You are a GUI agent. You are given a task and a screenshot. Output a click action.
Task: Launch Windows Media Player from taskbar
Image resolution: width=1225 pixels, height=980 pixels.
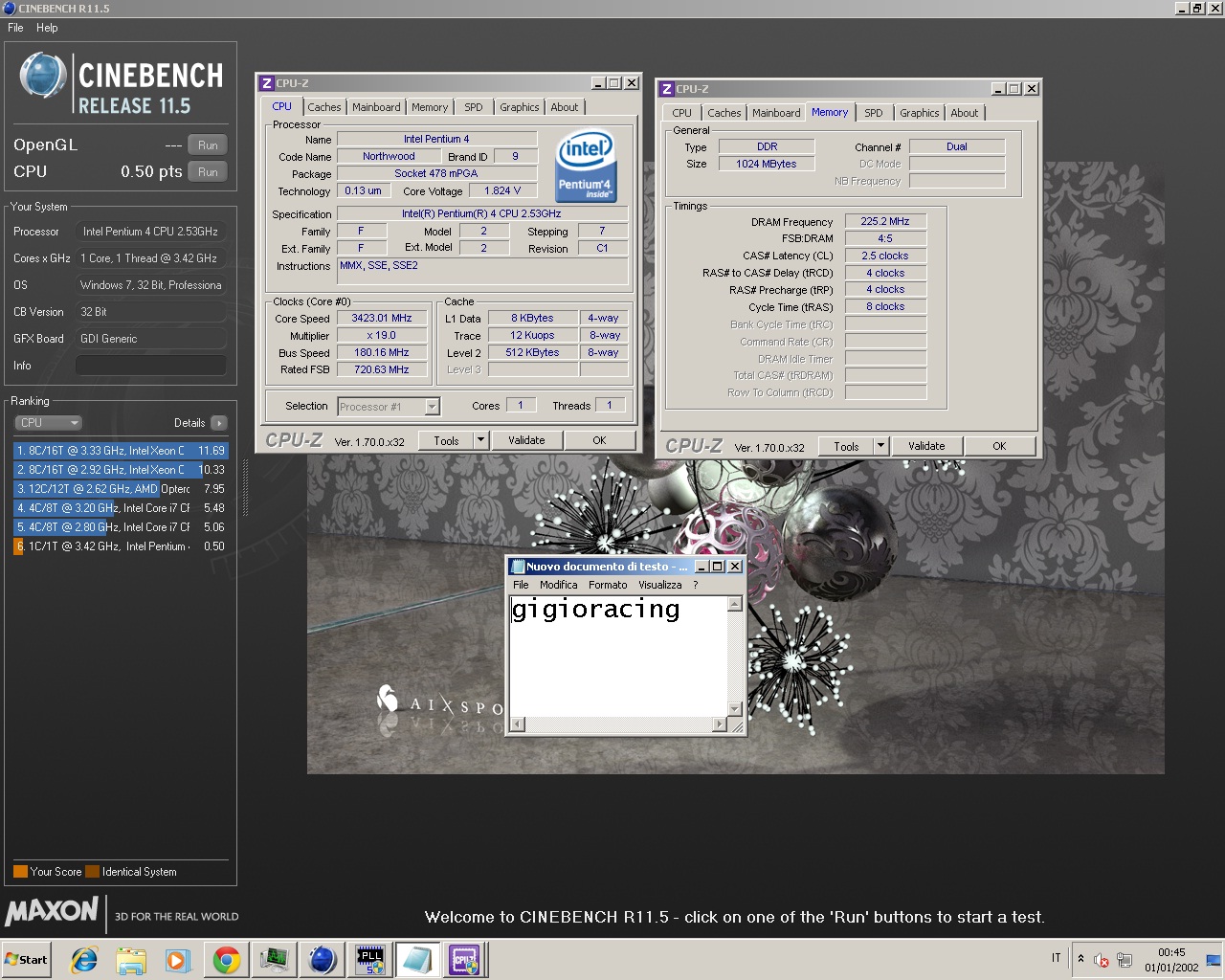[x=178, y=960]
